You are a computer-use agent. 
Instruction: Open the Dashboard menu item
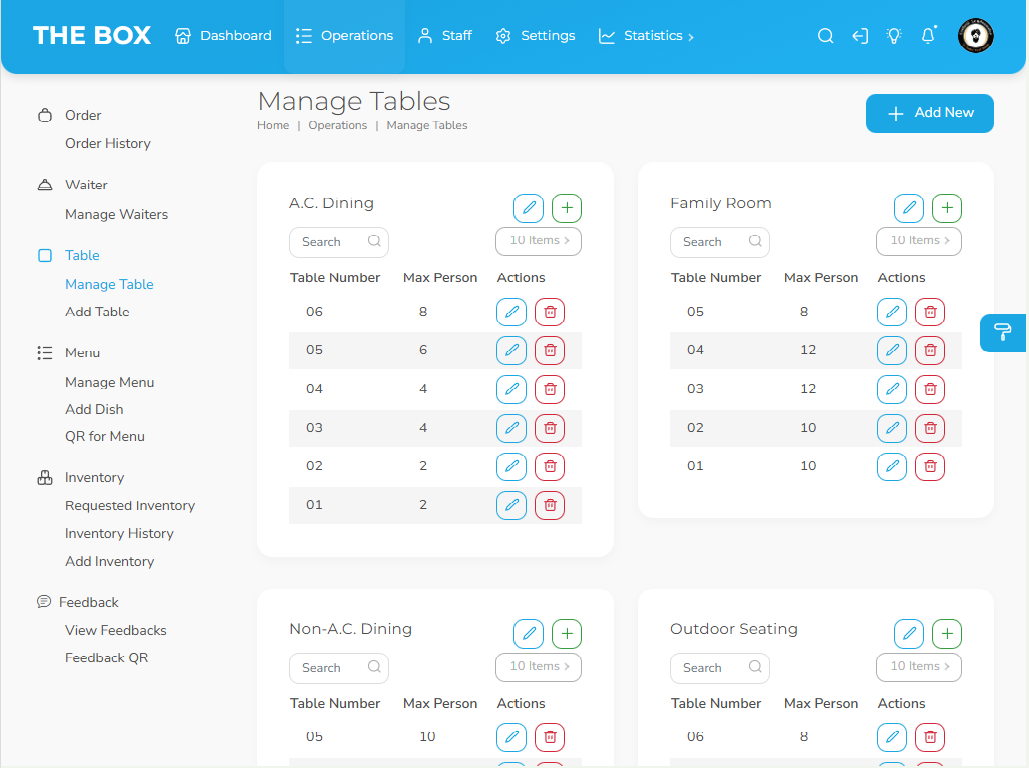click(223, 36)
